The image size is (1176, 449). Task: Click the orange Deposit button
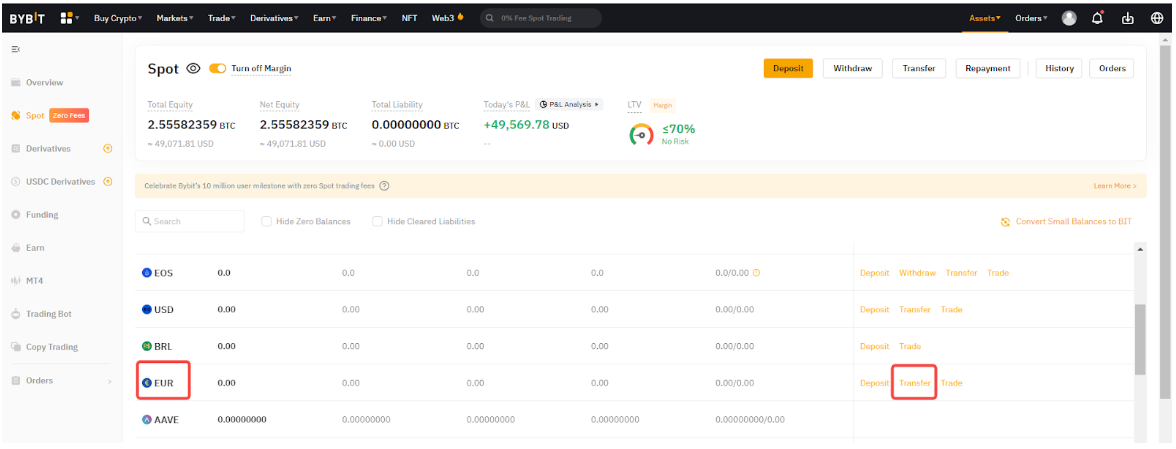click(788, 68)
